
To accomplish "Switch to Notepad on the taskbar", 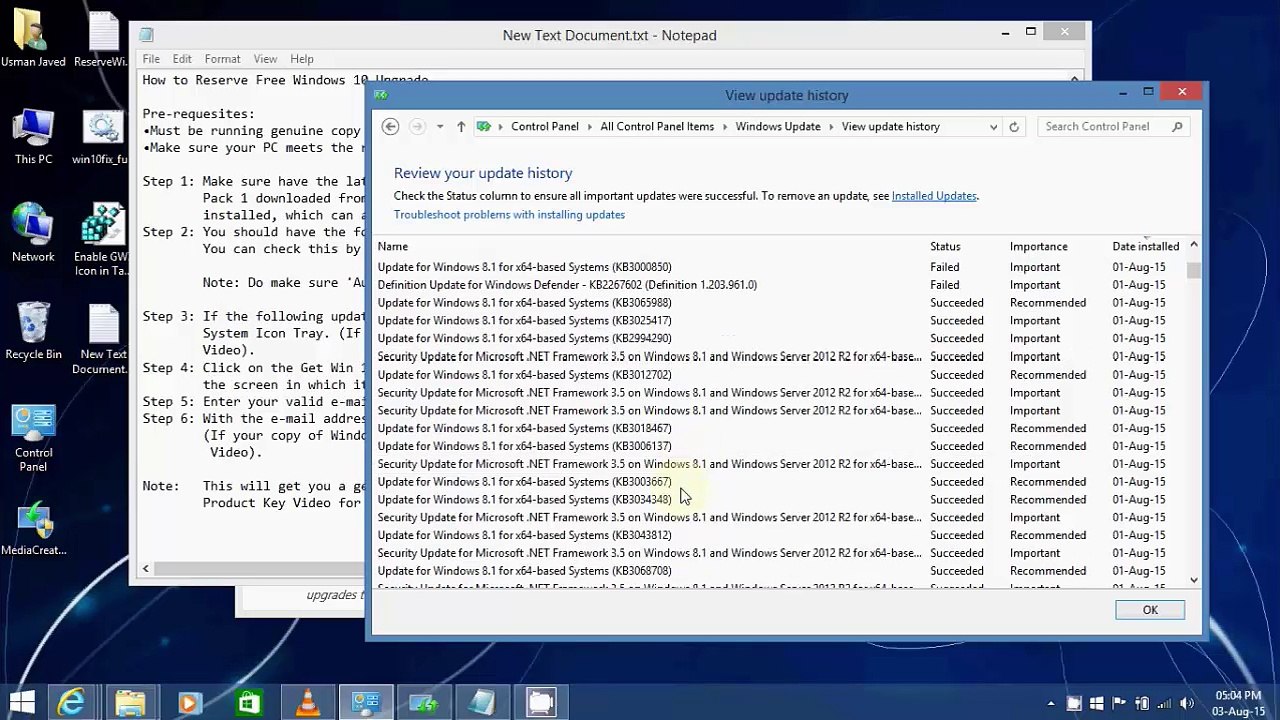I will [x=483, y=703].
